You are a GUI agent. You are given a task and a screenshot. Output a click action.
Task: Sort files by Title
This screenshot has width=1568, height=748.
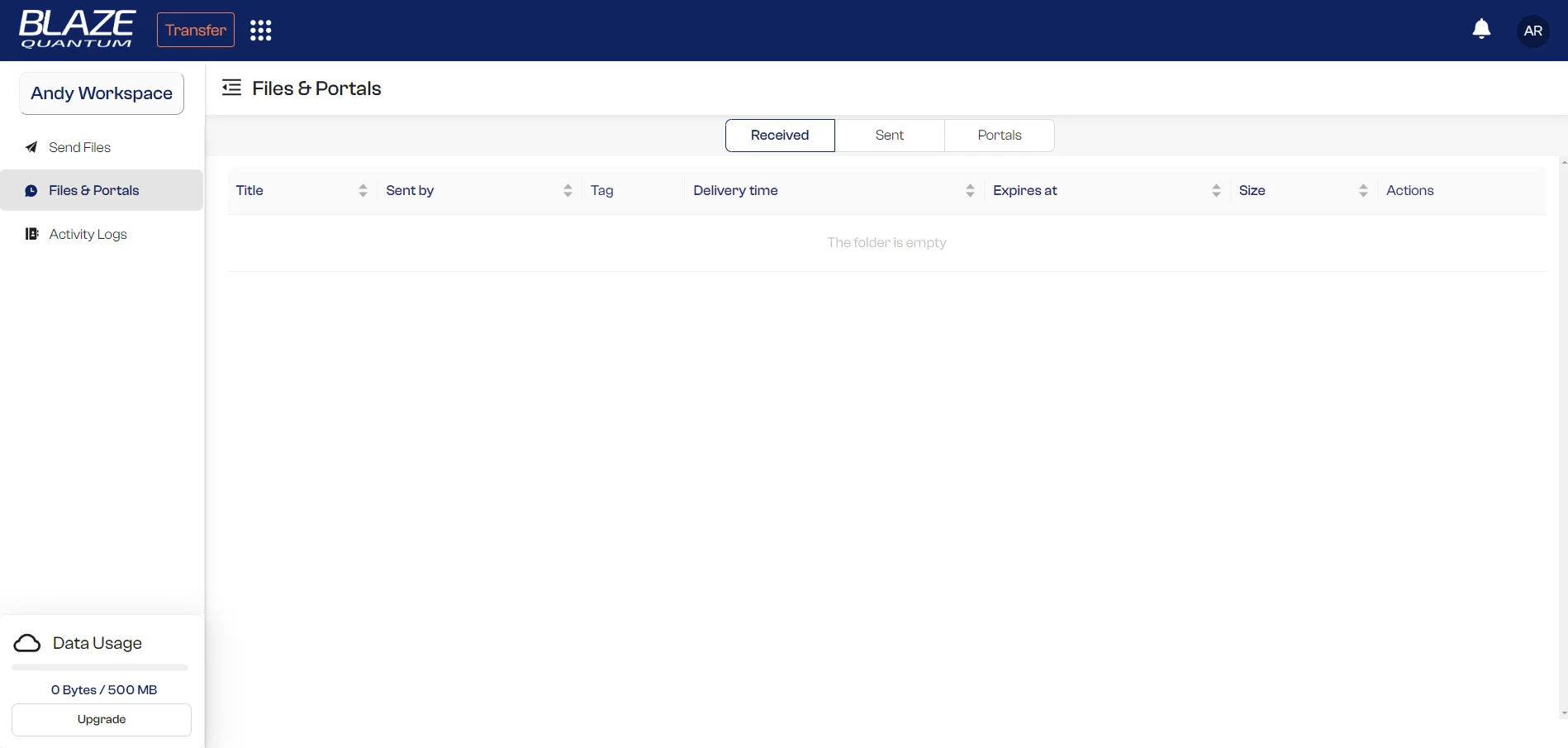pyautogui.click(x=362, y=190)
